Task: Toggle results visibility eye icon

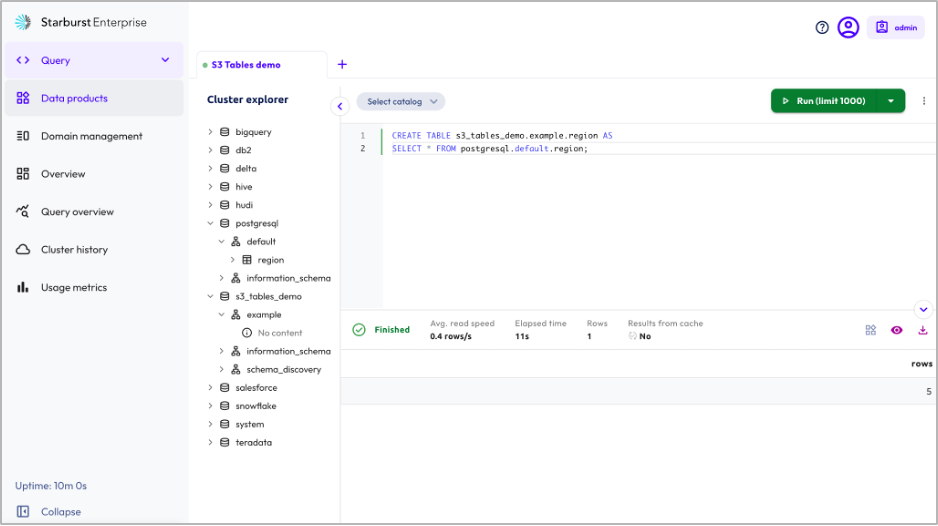Action: [896, 330]
